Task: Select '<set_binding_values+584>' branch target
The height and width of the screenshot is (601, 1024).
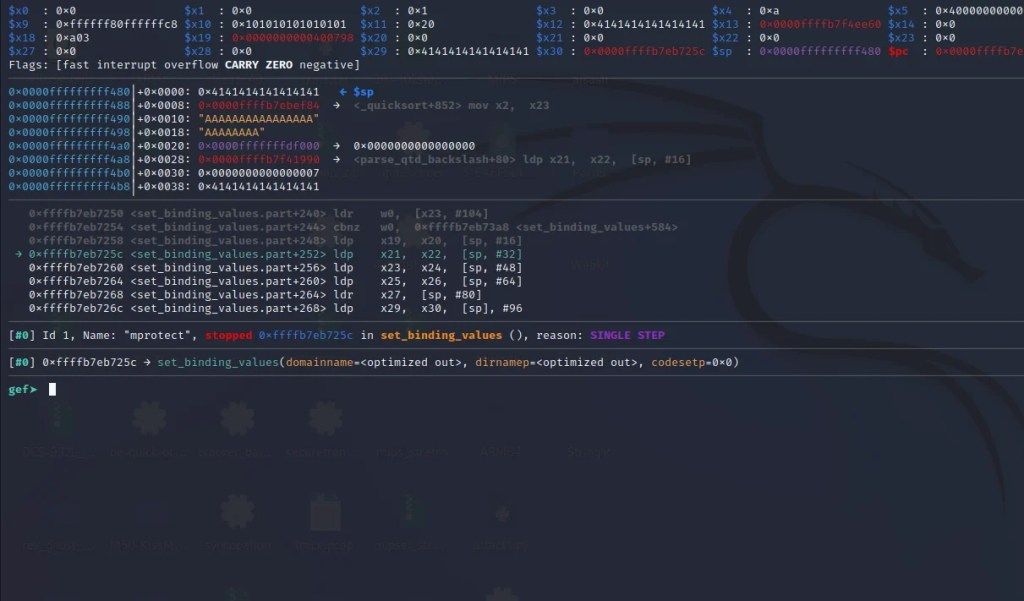Action: pos(597,227)
